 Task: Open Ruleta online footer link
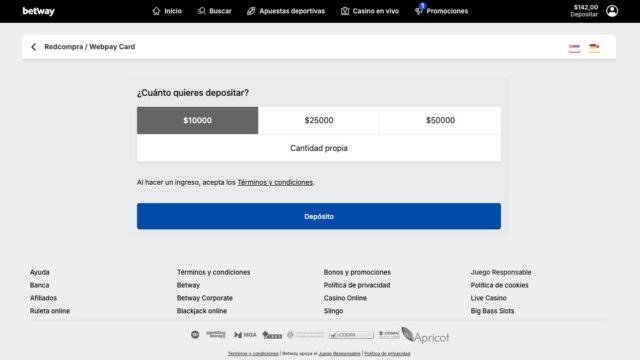click(x=50, y=311)
